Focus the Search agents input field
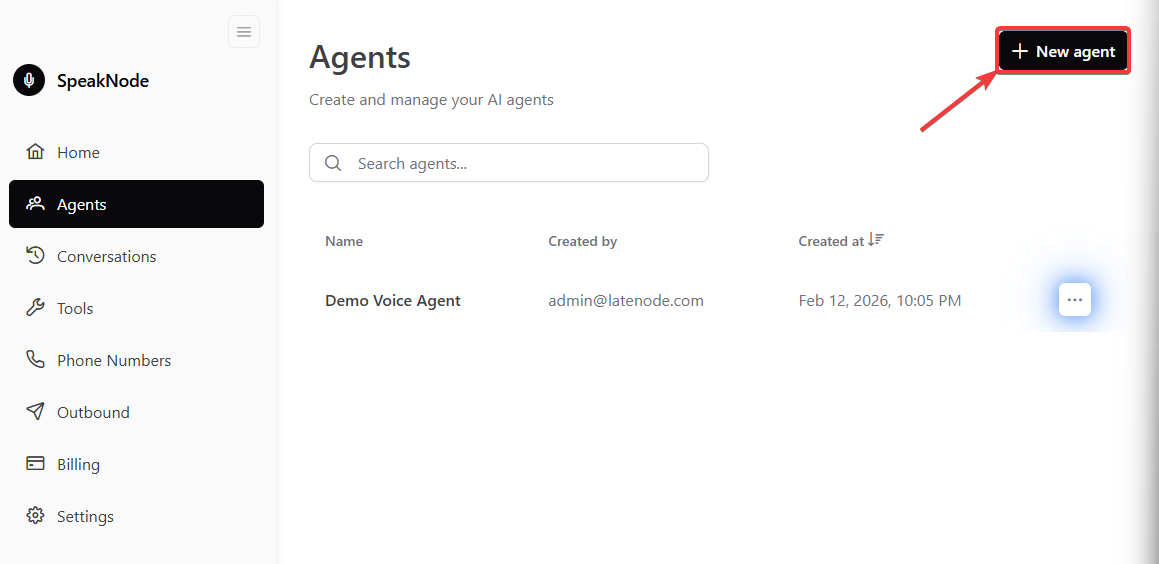 click(x=520, y=163)
